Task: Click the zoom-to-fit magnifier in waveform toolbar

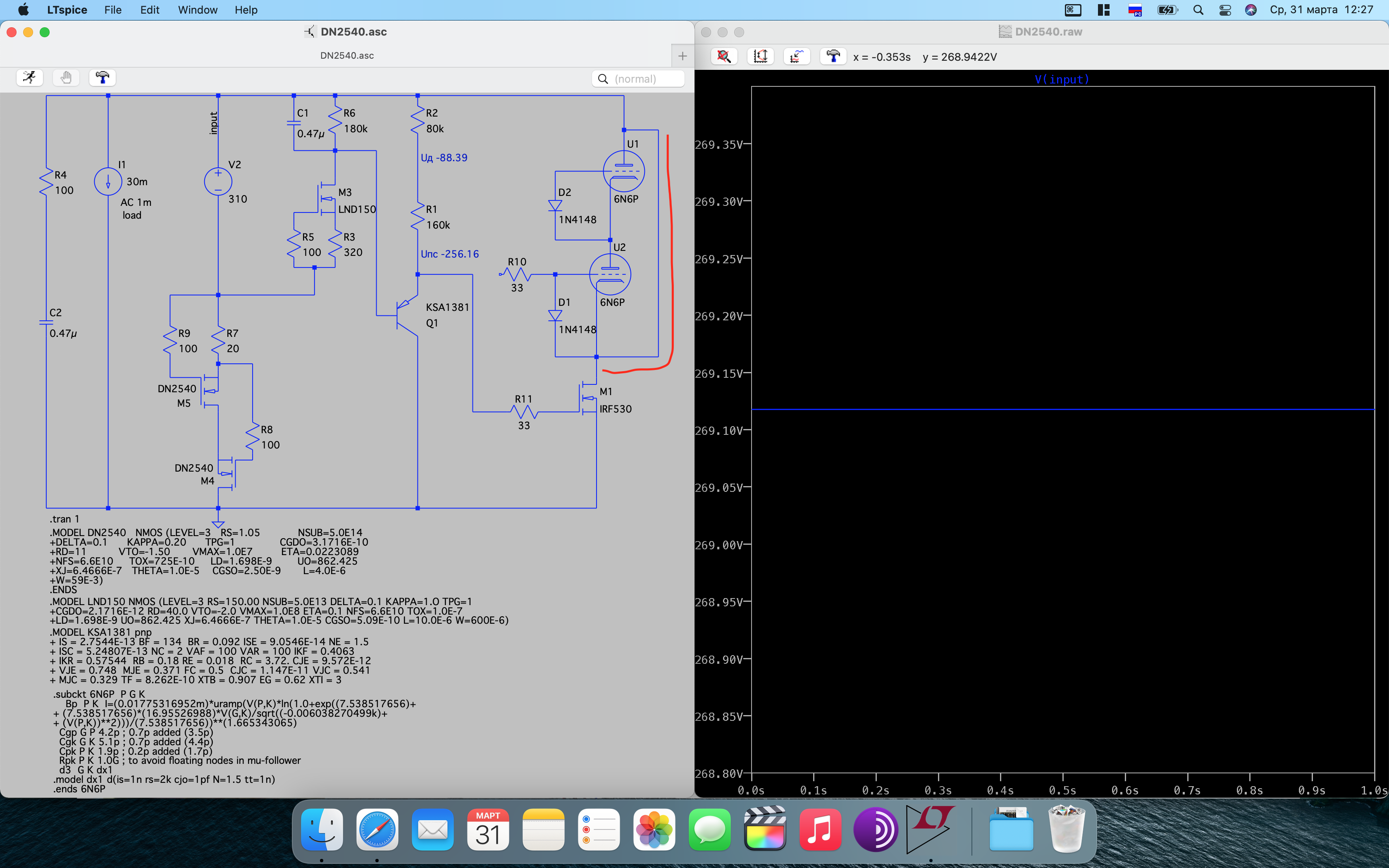Action: click(724, 56)
